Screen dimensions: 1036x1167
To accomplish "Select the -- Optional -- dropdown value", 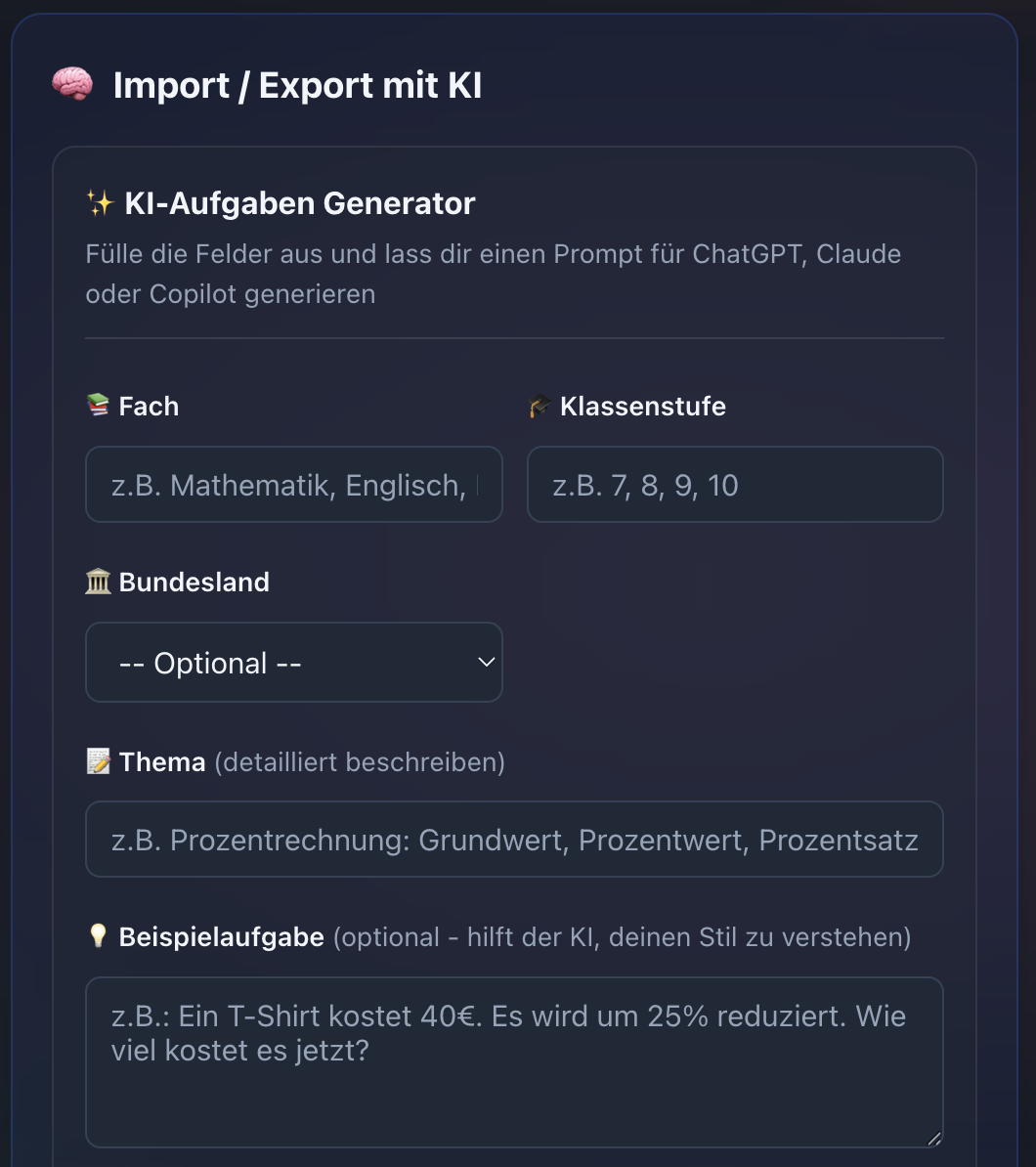I will pos(208,662).
